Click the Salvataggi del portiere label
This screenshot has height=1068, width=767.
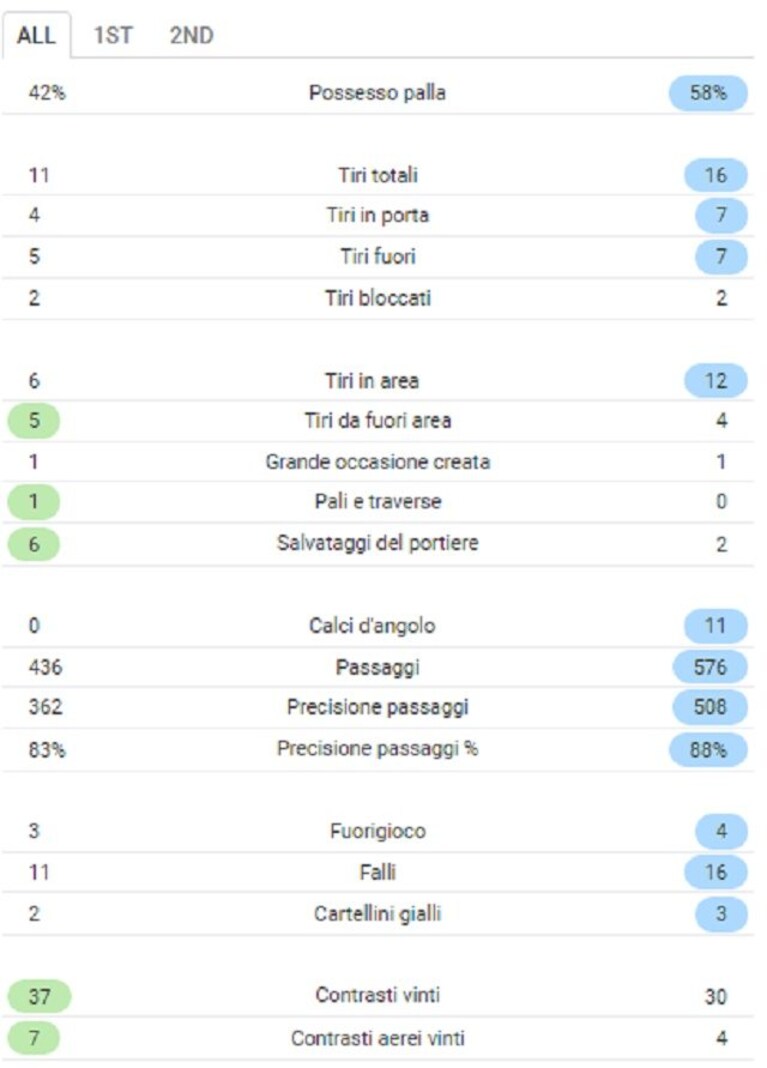pos(378,543)
